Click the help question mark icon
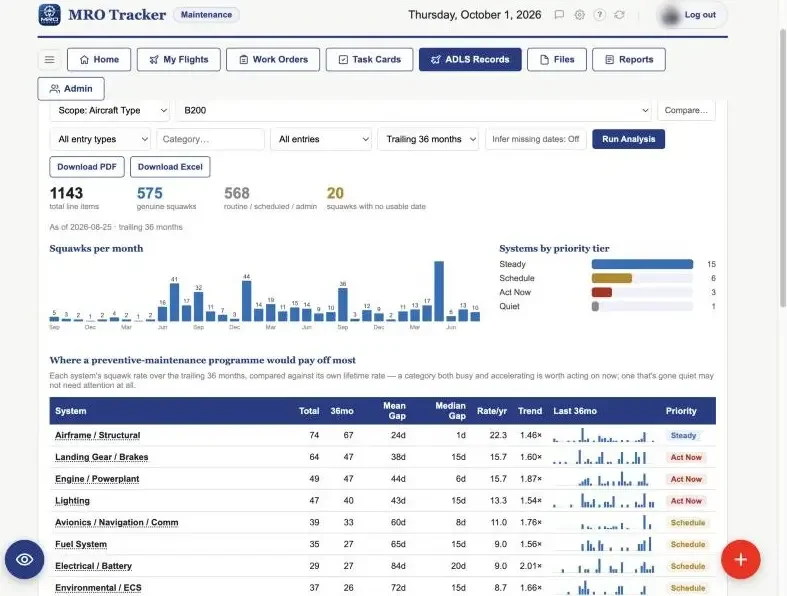This screenshot has width=787, height=596. tap(599, 15)
